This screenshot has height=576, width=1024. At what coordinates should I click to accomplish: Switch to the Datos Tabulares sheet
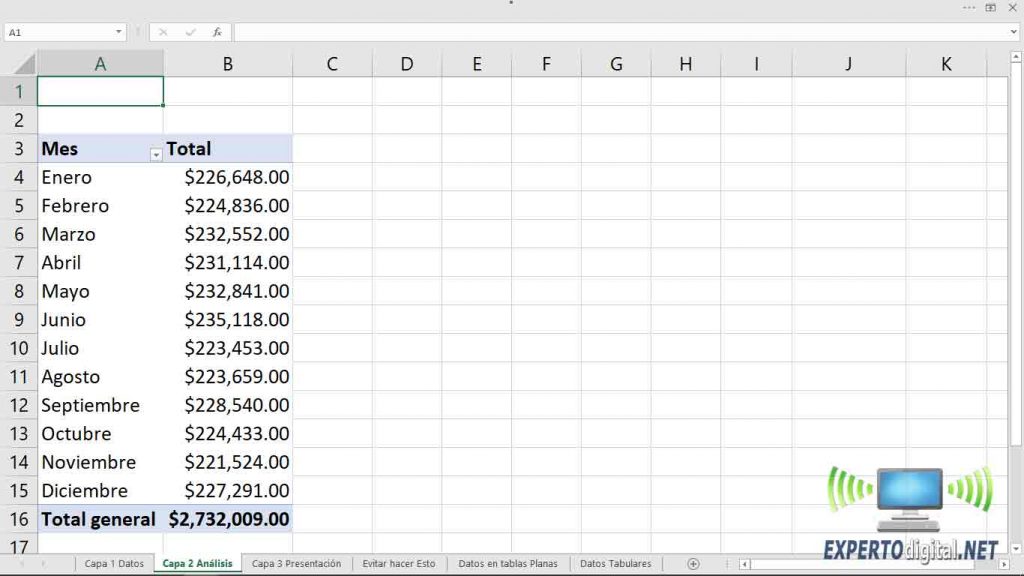click(616, 563)
